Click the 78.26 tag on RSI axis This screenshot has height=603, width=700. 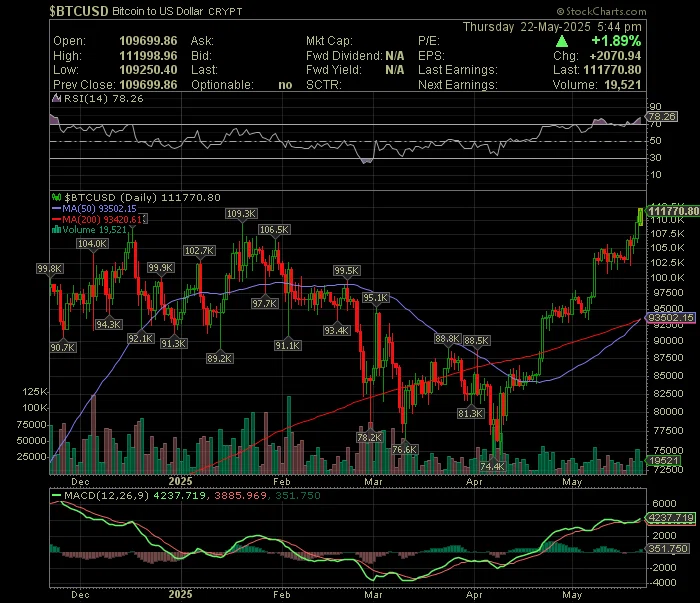[x=663, y=116]
